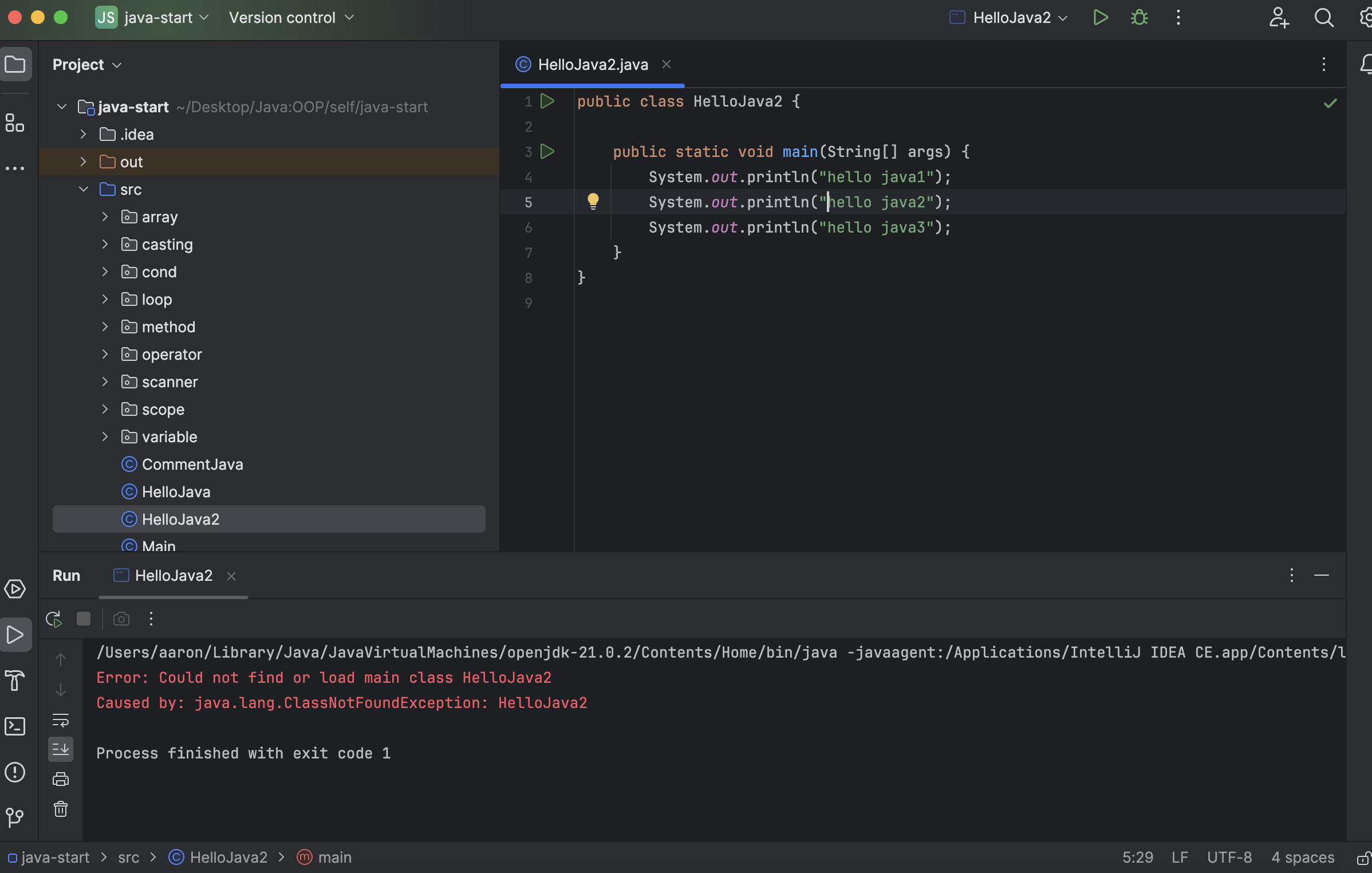Image resolution: width=1372 pixels, height=873 pixels.
Task: Toggle the public class gutter run arrow
Action: point(547,101)
